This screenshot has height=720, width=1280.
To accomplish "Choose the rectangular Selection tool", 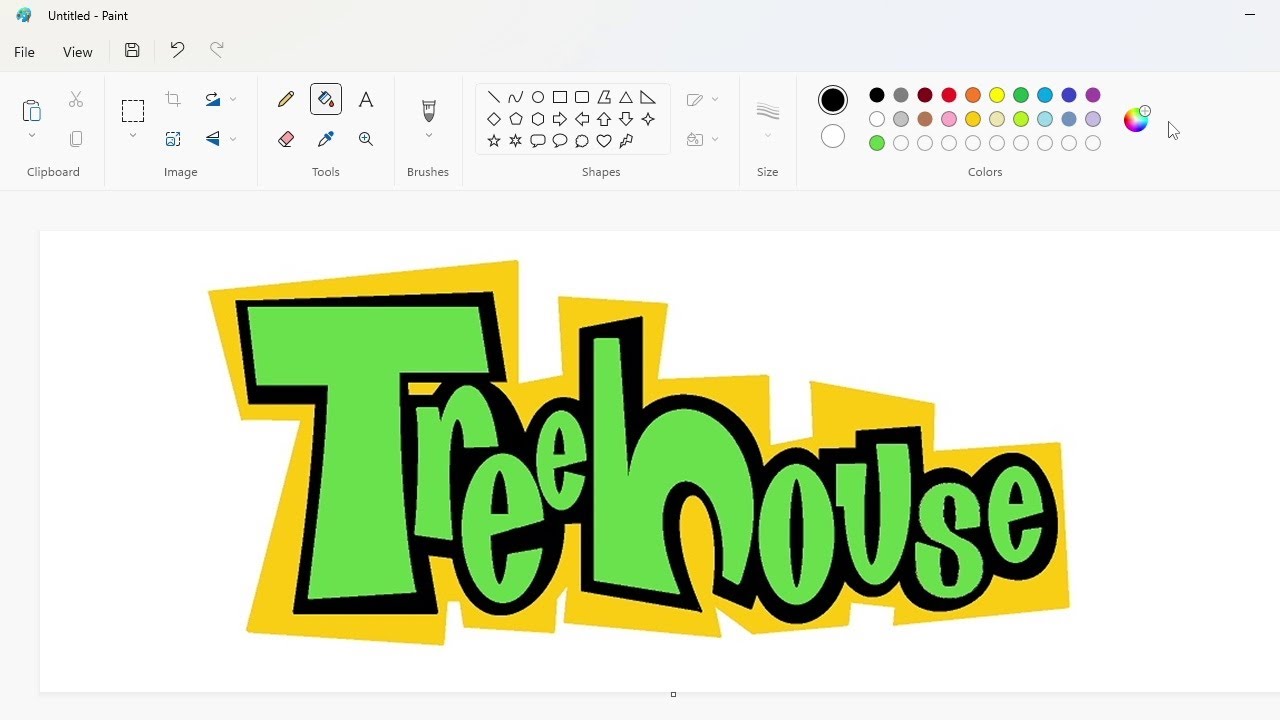I will tap(133, 110).
